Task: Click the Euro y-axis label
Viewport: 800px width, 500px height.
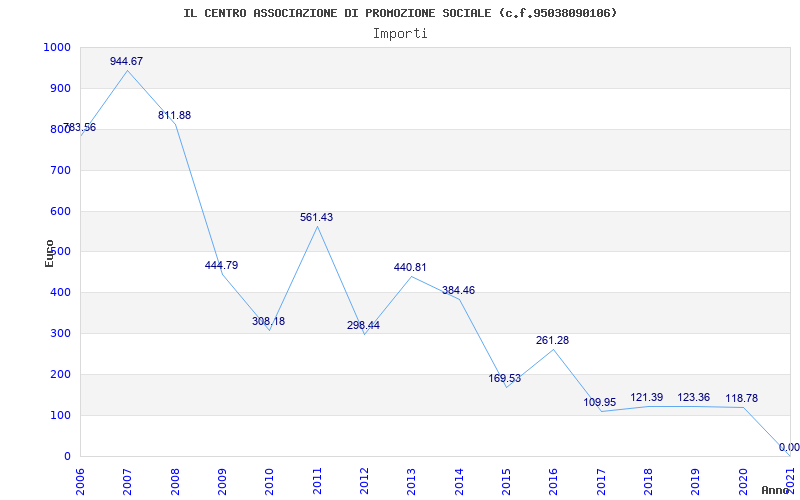Action: (49, 254)
